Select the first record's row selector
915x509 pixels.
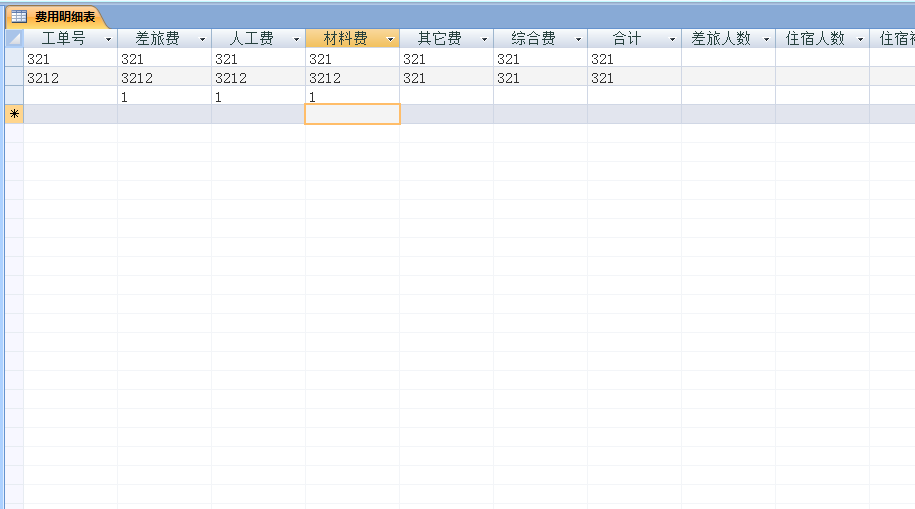pos(14,59)
